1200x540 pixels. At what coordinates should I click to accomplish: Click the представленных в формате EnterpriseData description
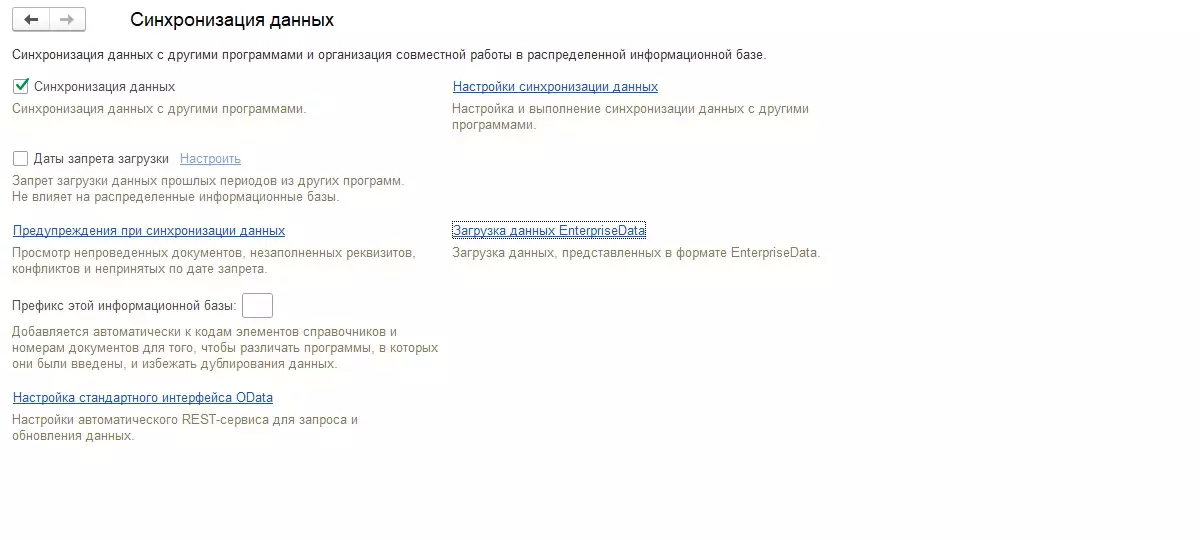[x=636, y=253]
